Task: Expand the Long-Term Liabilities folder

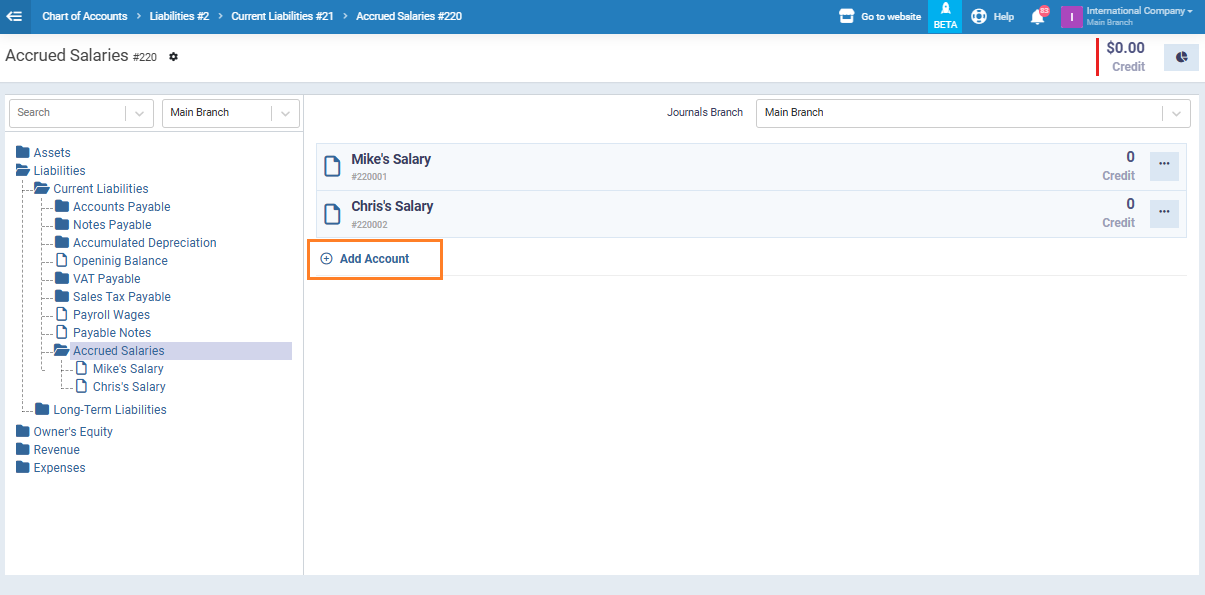Action: pyautogui.click(x=109, y=410)
